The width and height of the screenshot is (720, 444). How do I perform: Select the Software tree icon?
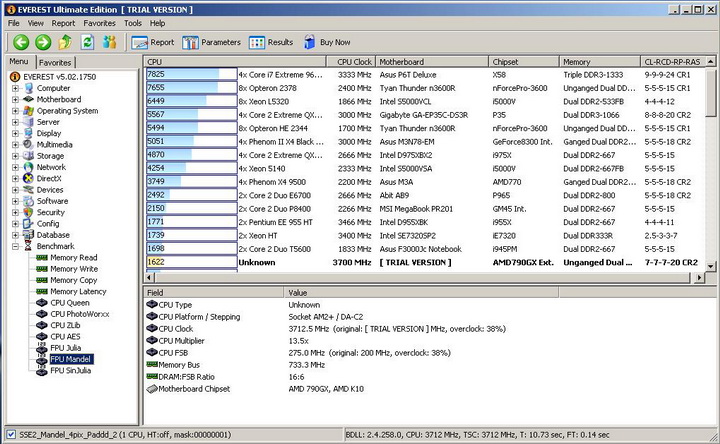pos(28,201)
